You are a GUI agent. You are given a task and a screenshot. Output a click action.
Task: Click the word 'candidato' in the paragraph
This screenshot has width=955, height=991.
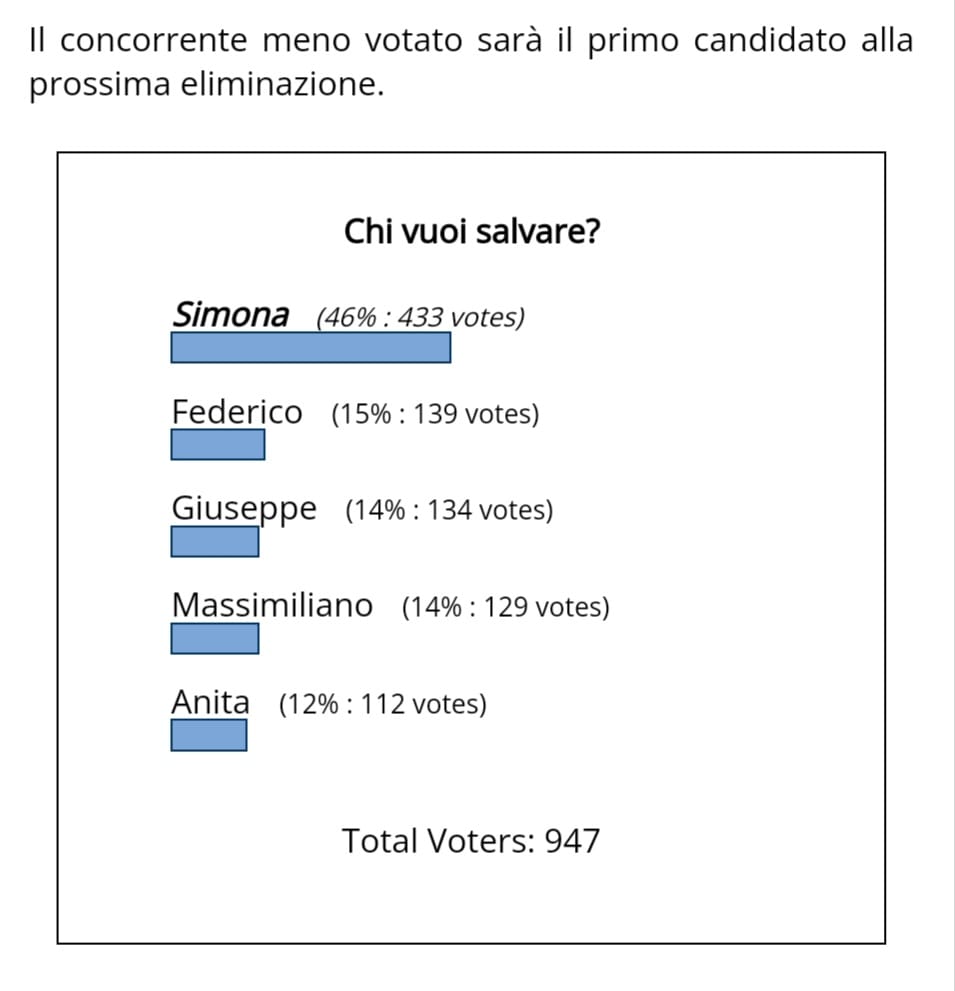point(769,40)
